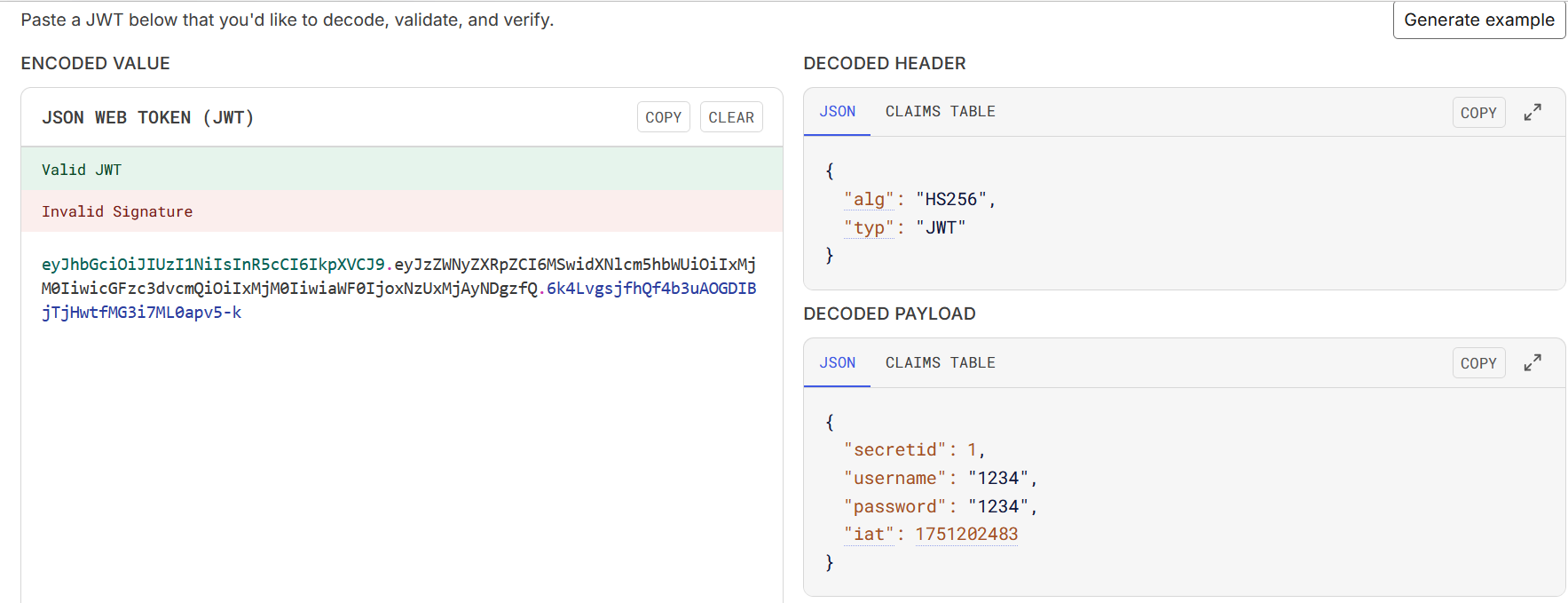This screenshot has width=1568, height=603.
Task: Click the signature segment starting 6k4Lvgsj
Action: coord(651,288)
